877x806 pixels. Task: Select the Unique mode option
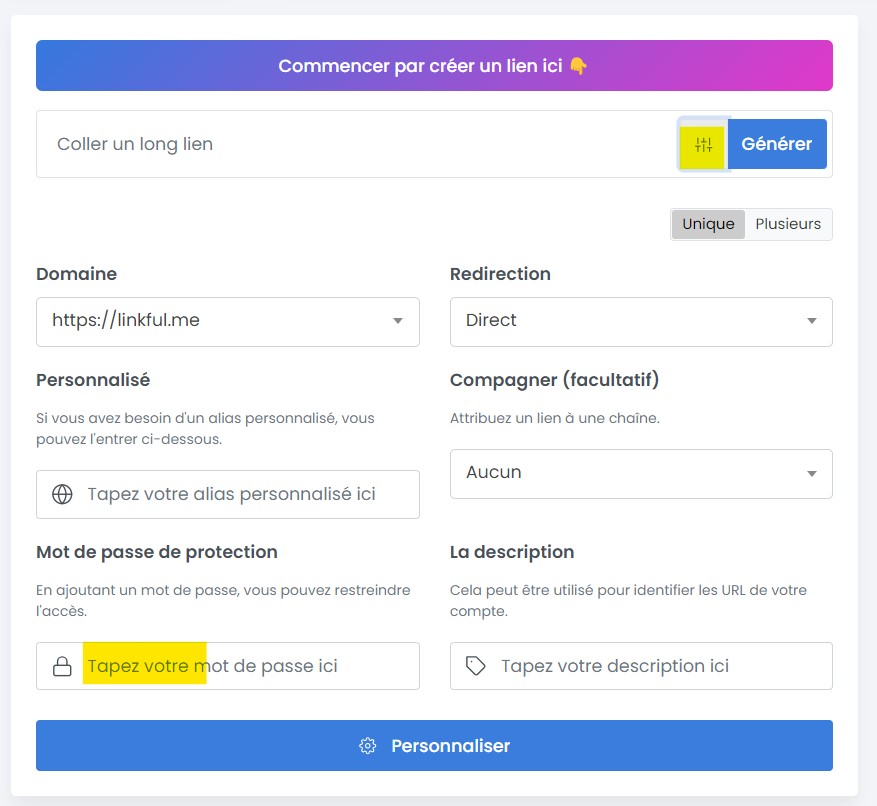708,224
